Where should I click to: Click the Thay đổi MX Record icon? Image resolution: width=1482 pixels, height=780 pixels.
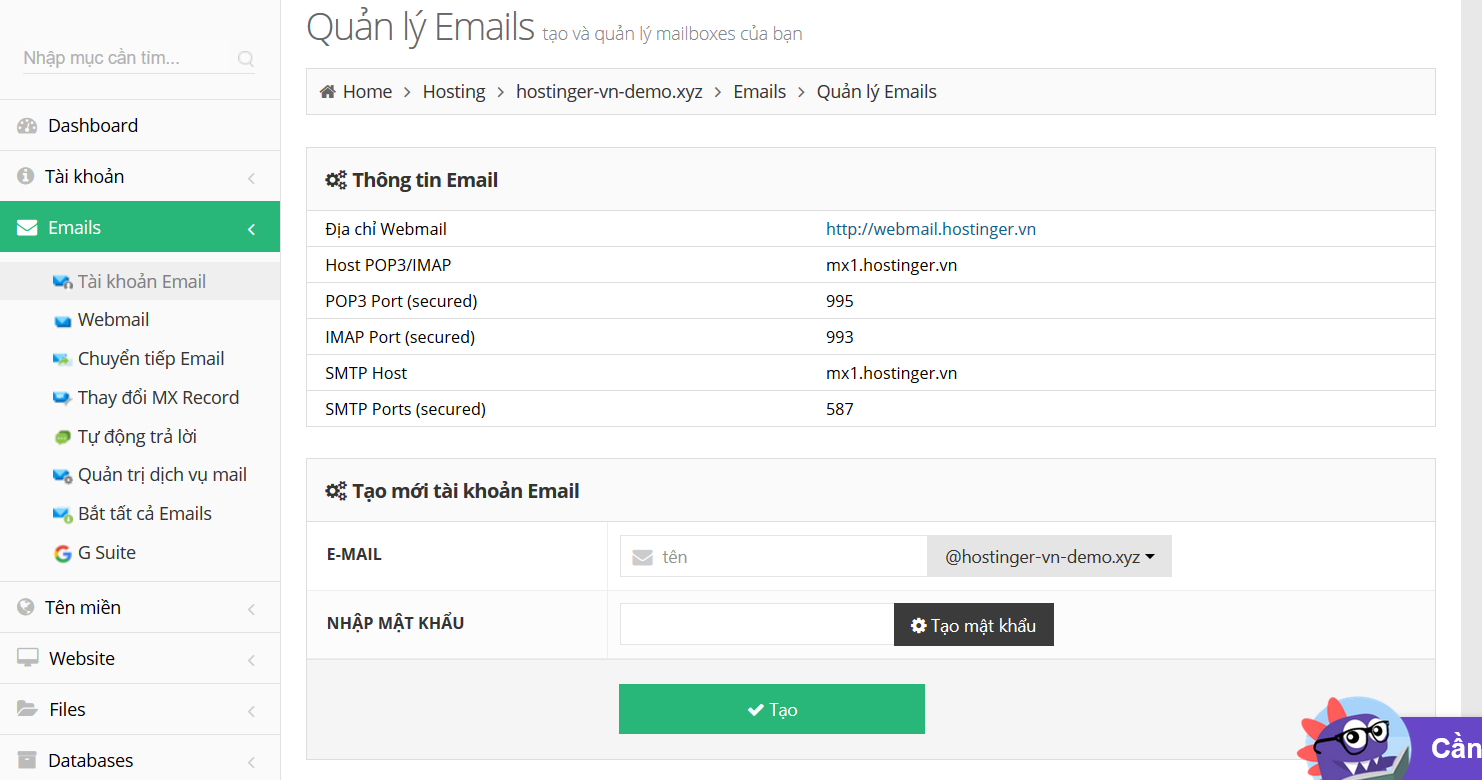[62, 398]
